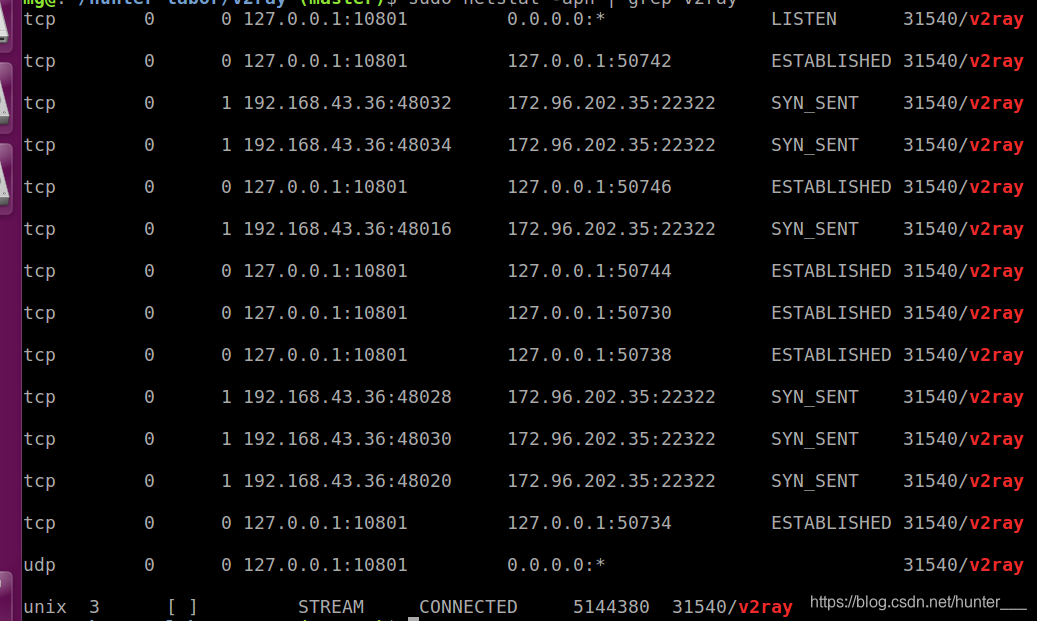Click foreign address 127.0.0.1:50734
This screenshot has width=1037, height=621.
589,523
